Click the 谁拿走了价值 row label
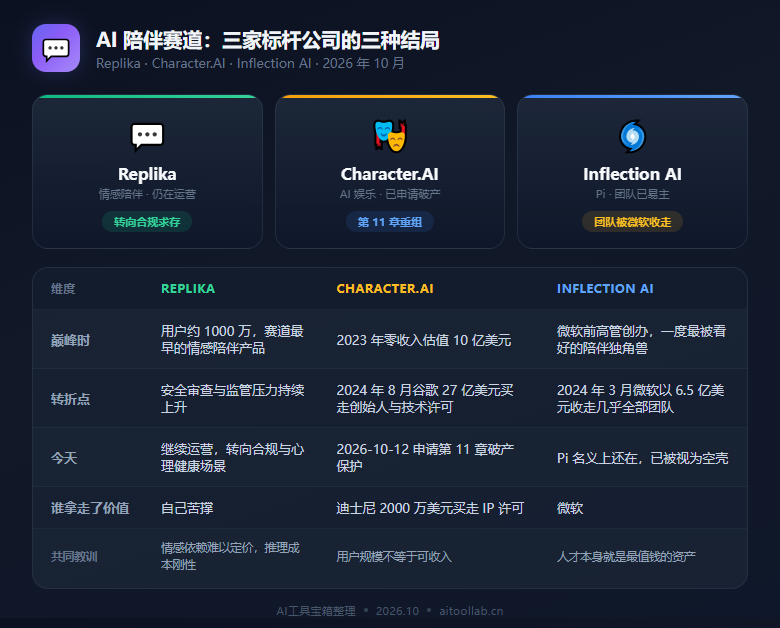Image resolution: width=780 pixels, height=628 pixels. tap(90, 508)
